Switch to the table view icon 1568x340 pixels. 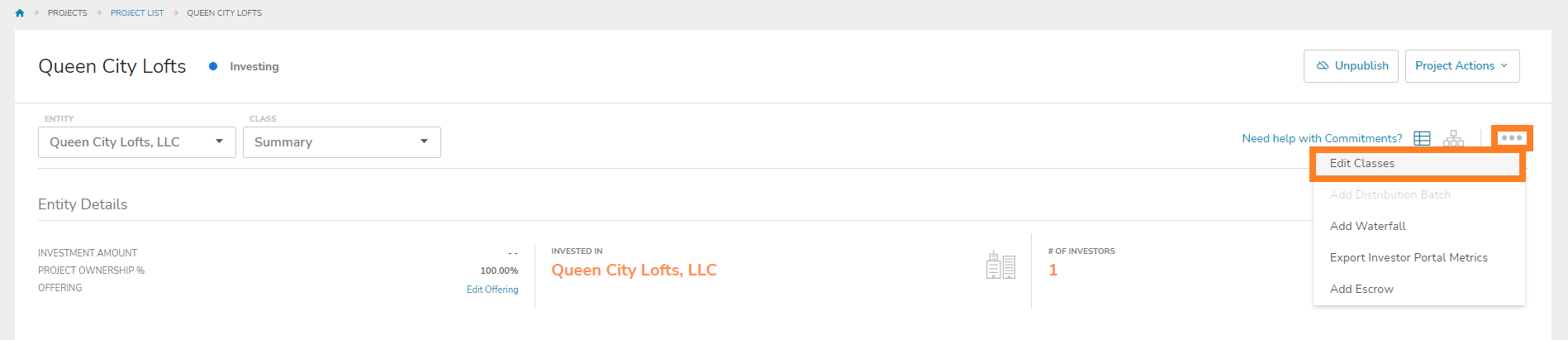pos(1422,138)
